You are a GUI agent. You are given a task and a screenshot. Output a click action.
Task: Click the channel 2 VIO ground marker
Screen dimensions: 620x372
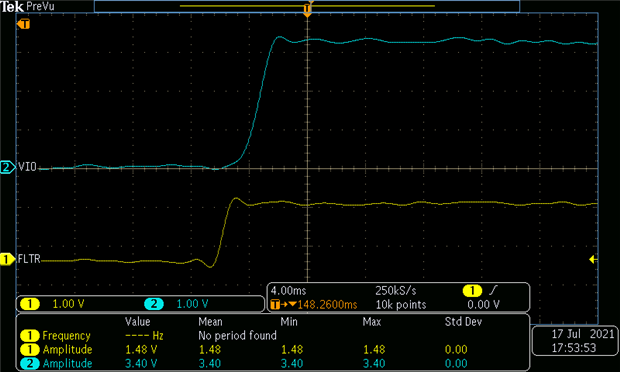tap(8, 167)
